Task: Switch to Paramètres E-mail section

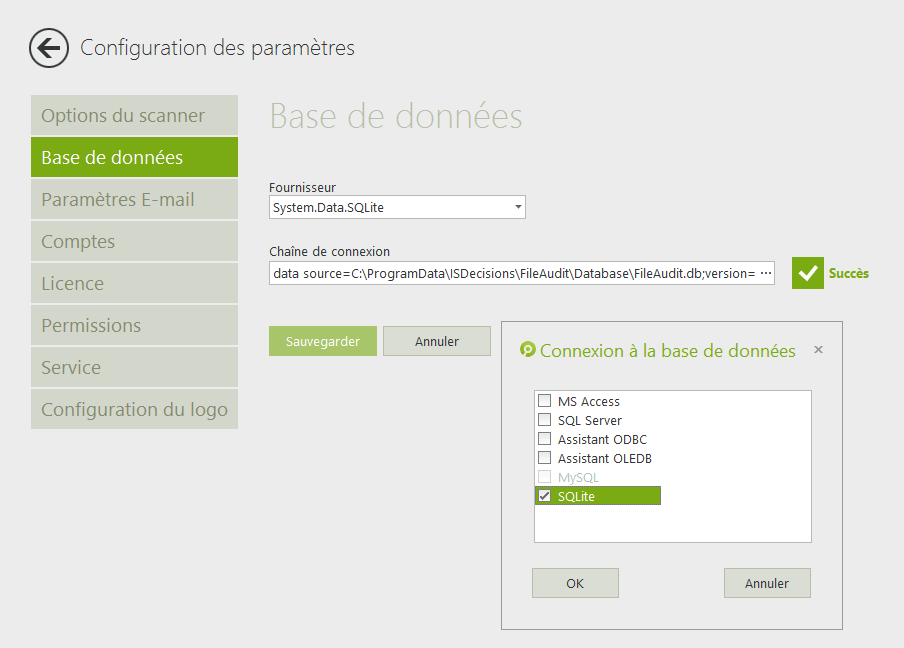Action: (x=134, y=200)
